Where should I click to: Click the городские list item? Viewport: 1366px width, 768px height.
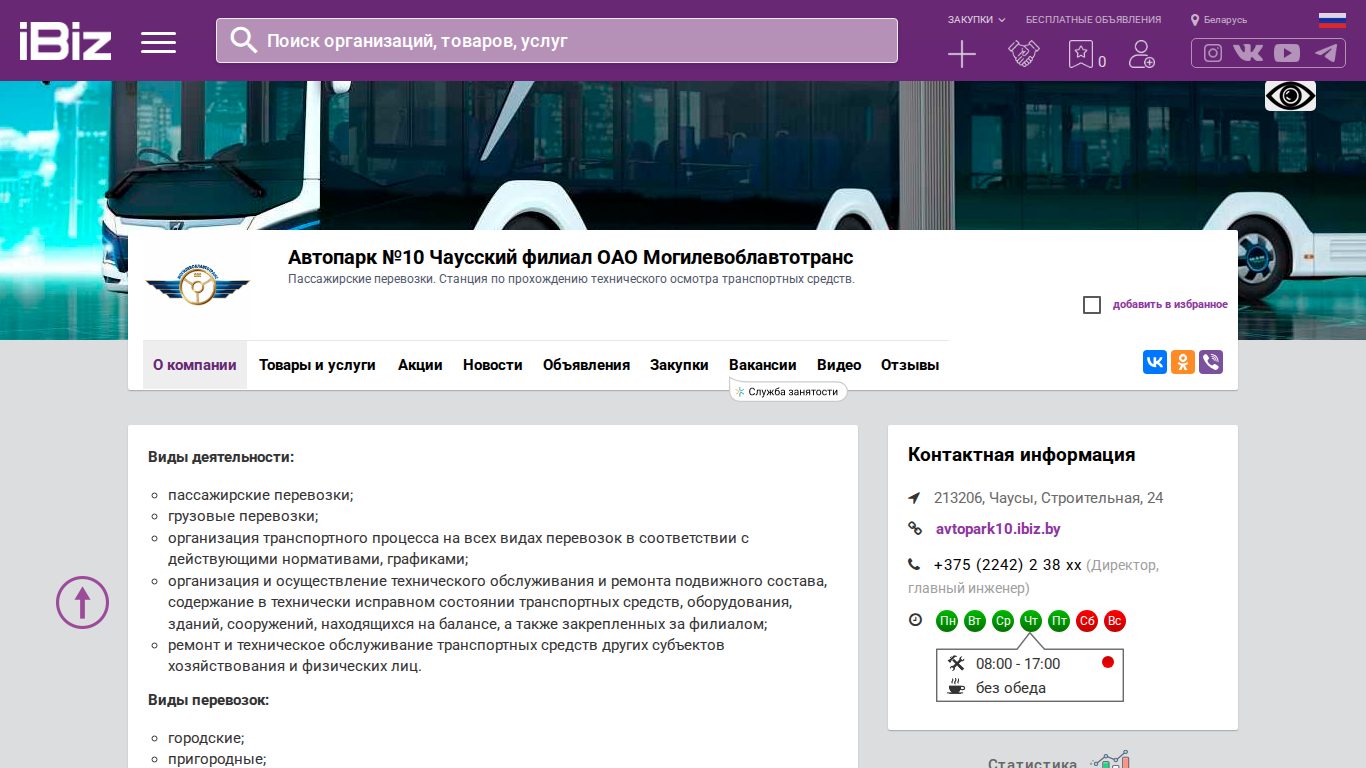tap(206, 738)
